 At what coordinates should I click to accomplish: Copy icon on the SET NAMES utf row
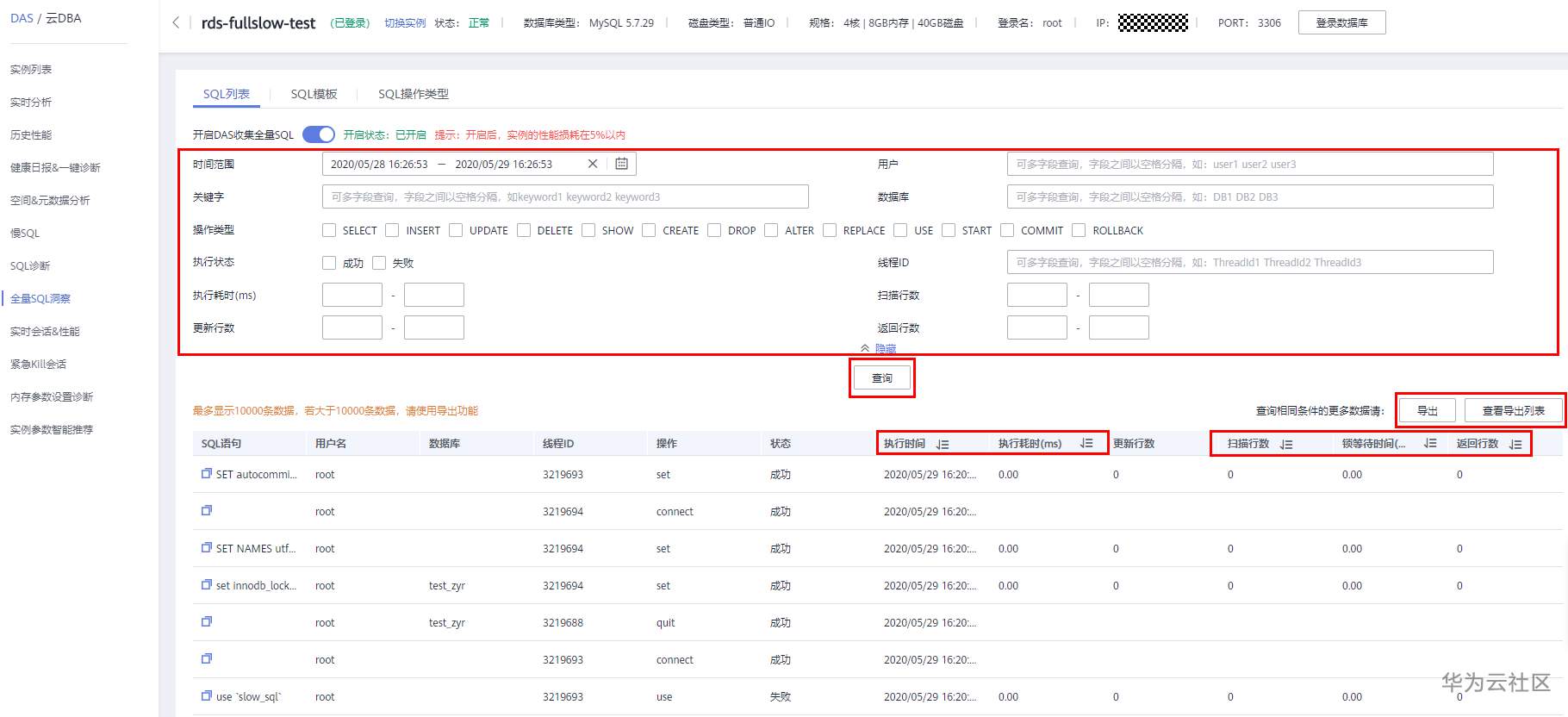(x=207, y=547)
